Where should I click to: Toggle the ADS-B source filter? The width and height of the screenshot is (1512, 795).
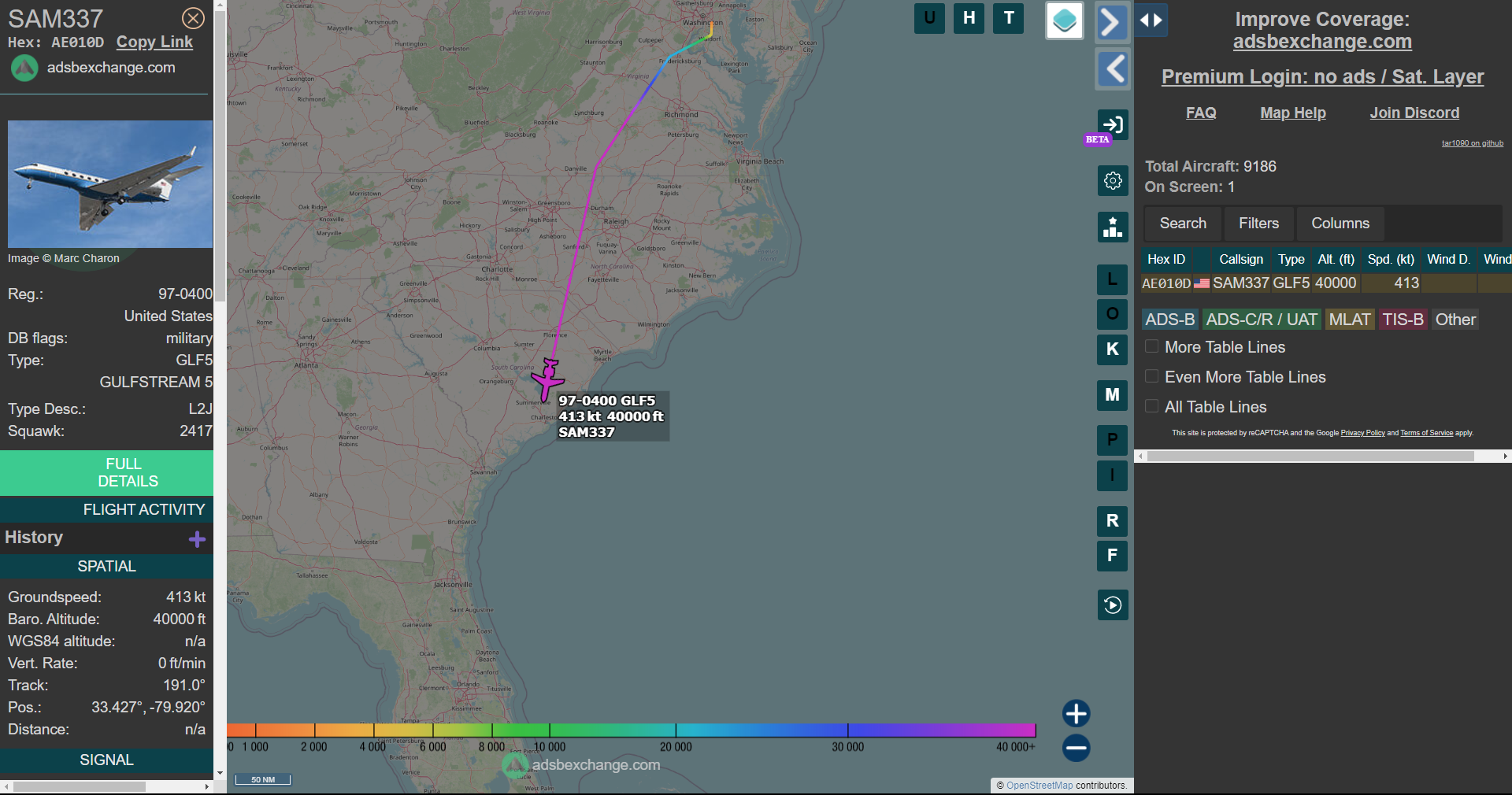(x=1169, y=320)
